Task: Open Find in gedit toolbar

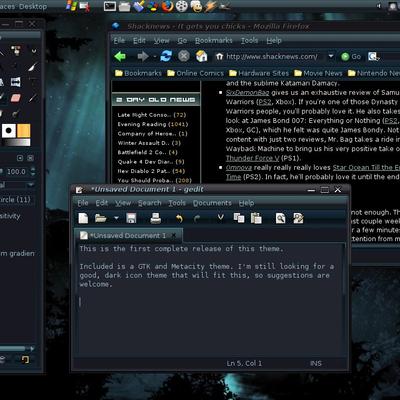Action: (x=280, y=218)
